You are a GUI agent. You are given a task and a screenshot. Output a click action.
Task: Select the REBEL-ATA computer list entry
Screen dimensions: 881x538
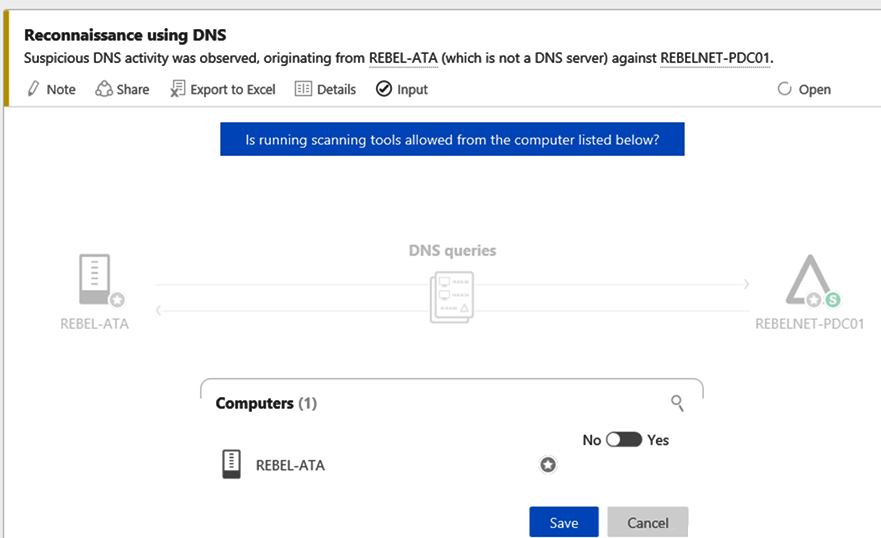(x=290, y=465)
